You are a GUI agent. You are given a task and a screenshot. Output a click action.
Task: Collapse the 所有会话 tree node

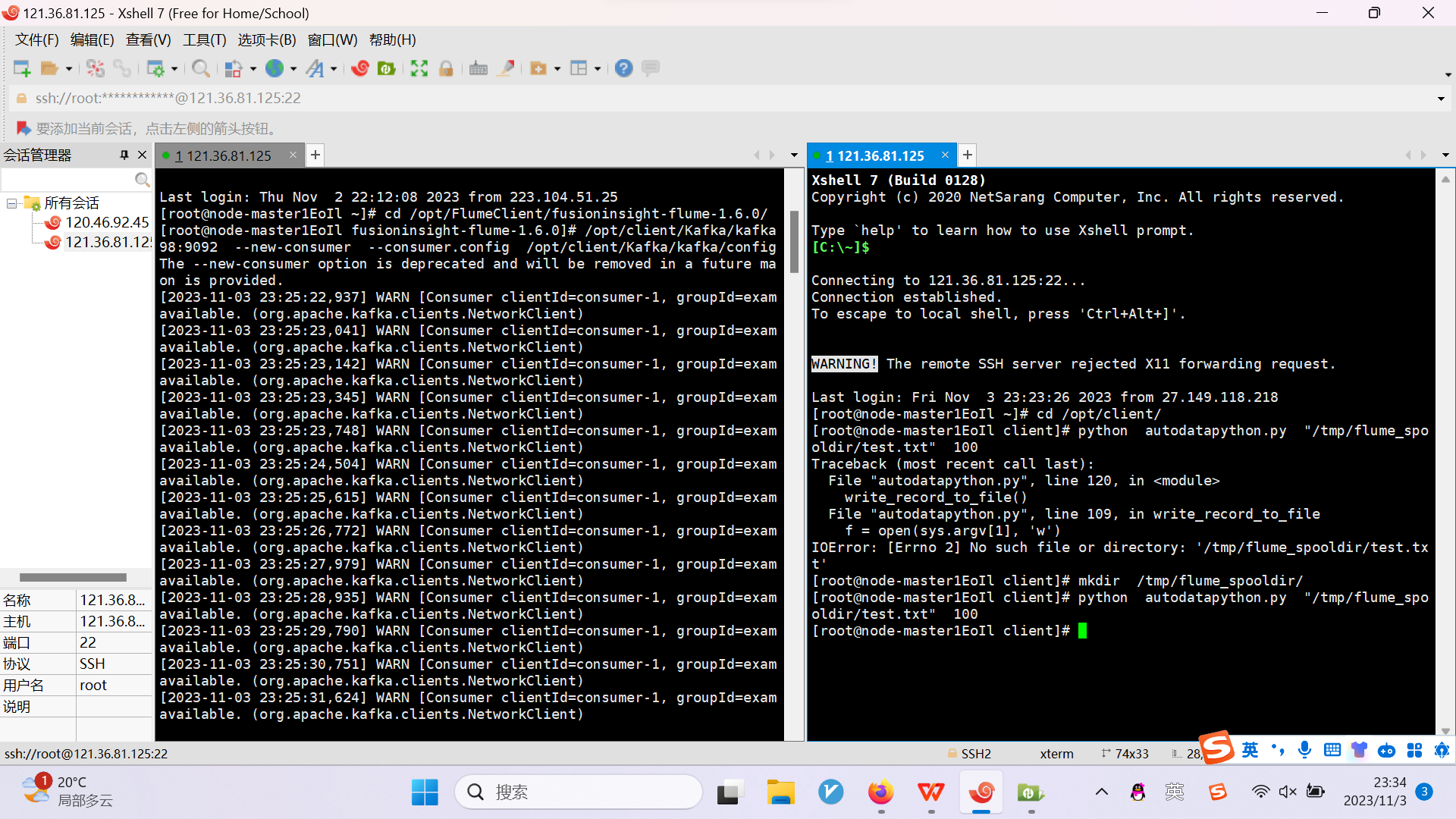[x=11, y=203]
